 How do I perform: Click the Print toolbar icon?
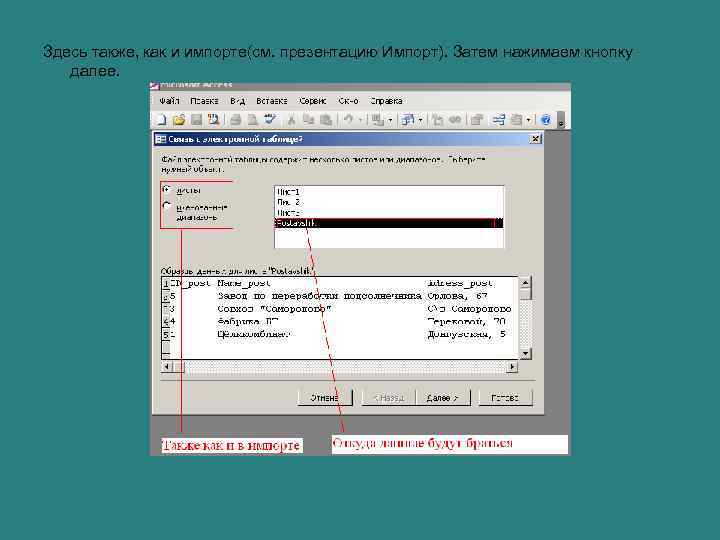[x=236, y=120]
